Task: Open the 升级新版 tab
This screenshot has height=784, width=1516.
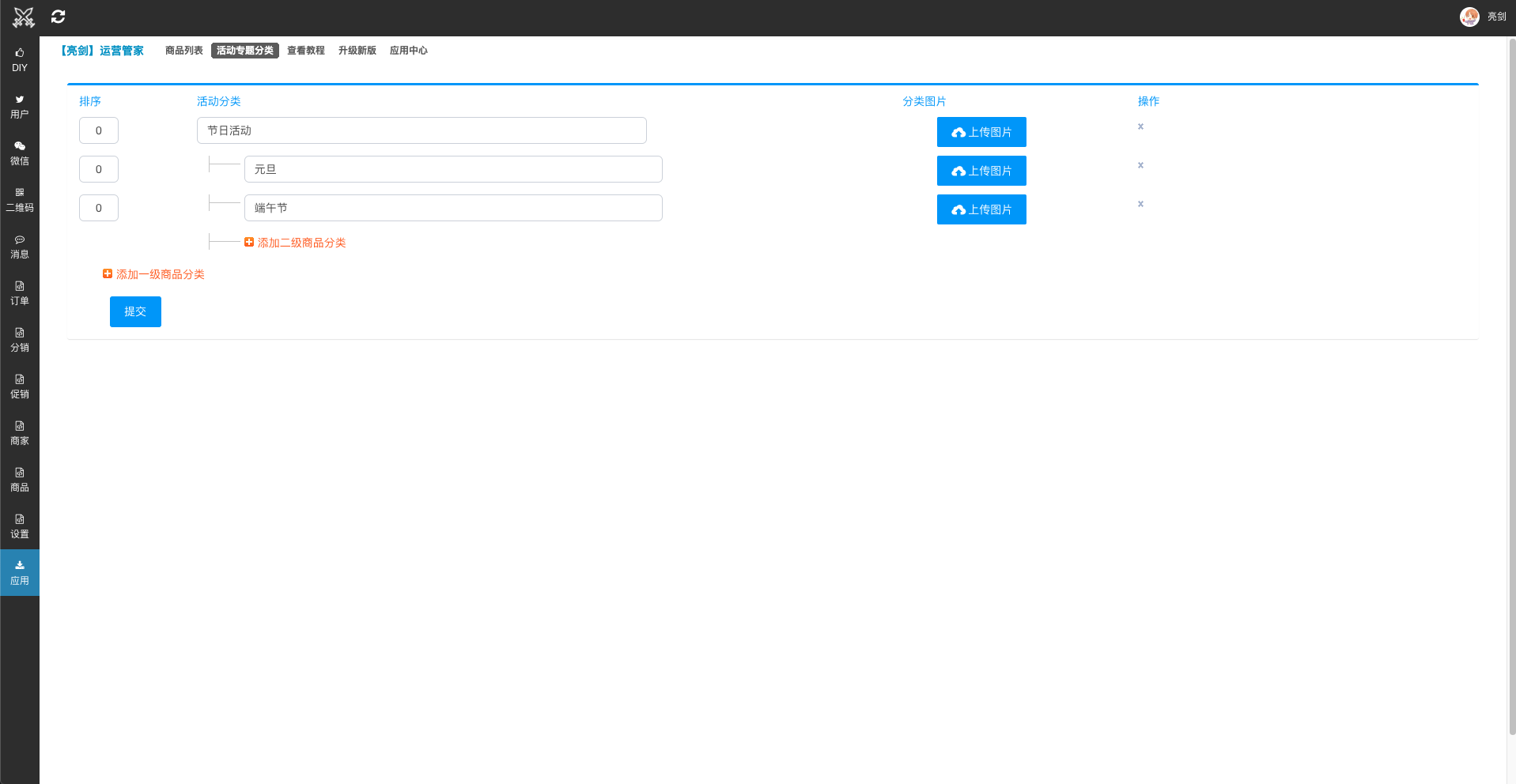Action: coord(357,51)
